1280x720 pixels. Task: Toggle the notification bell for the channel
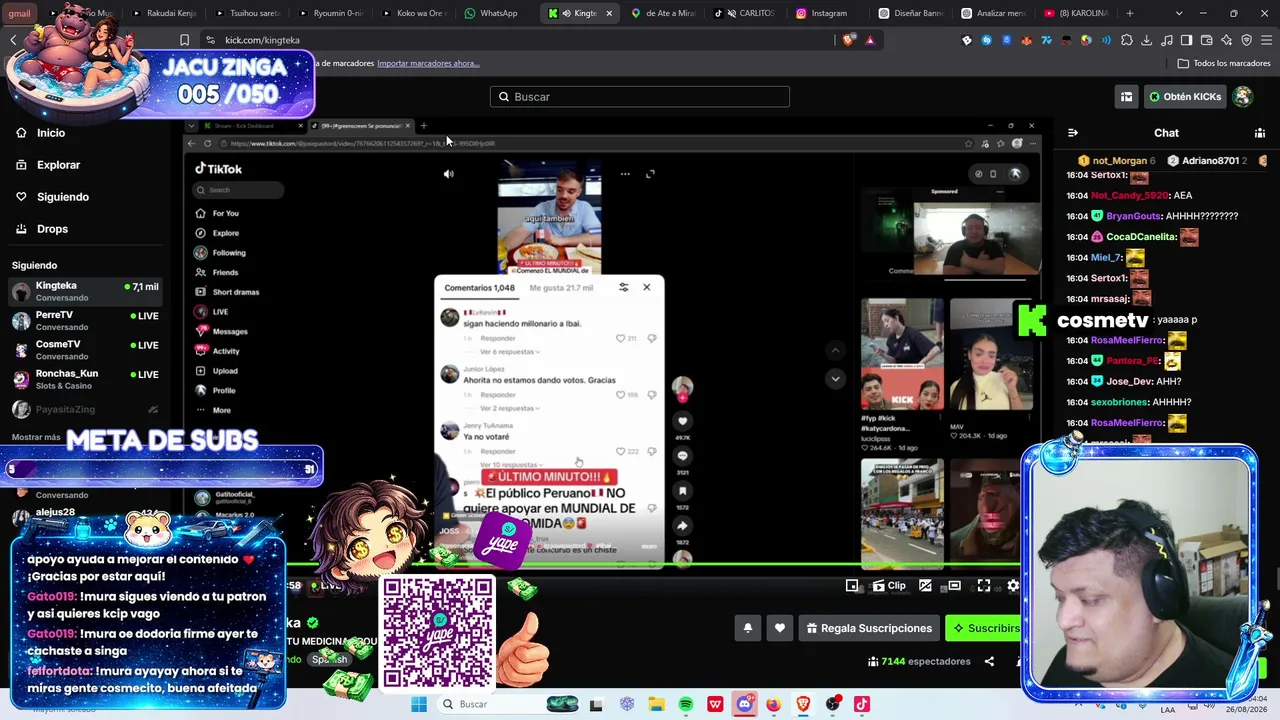pyautogui.click(x=747, y=628)
